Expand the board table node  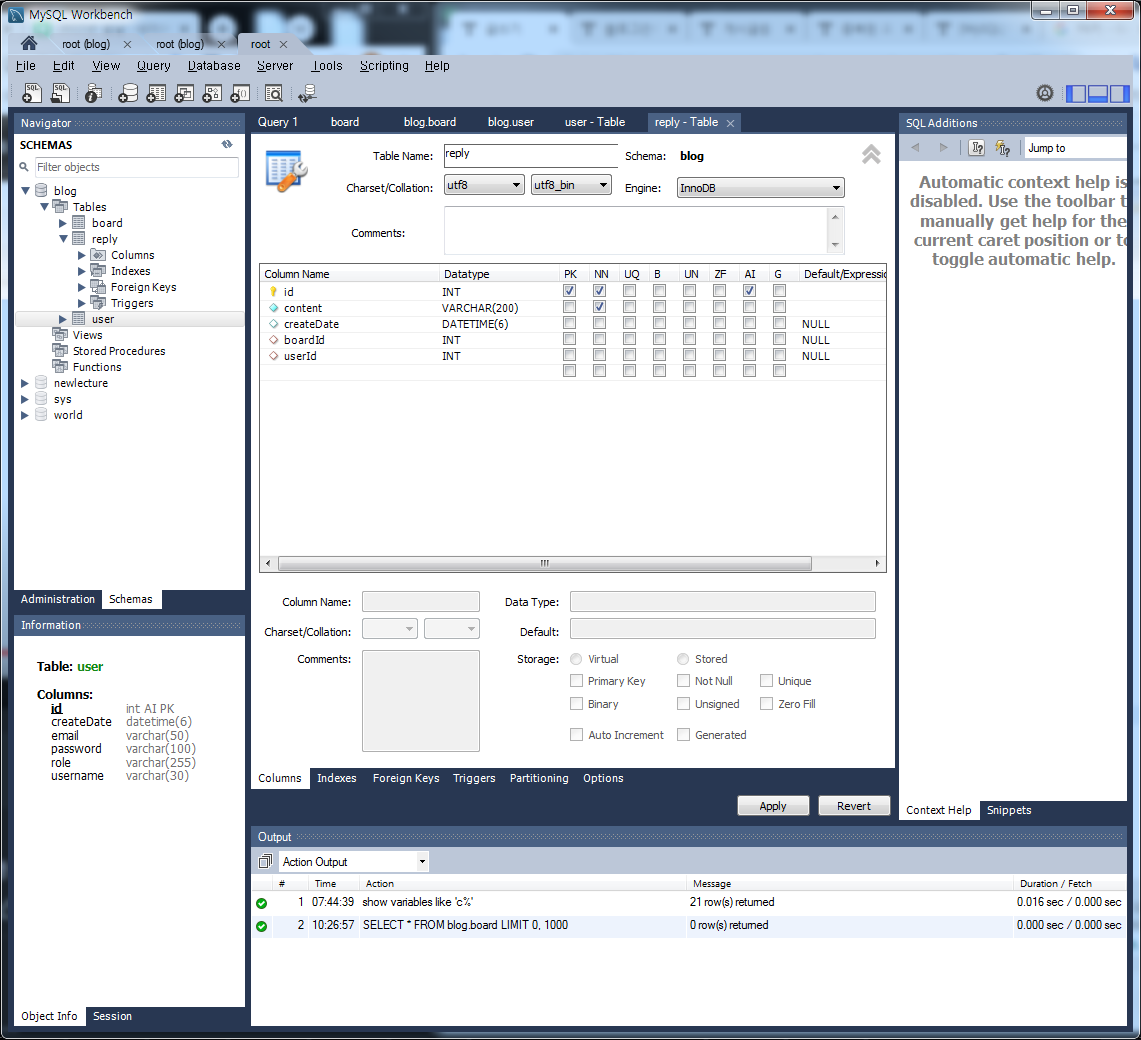63,223
